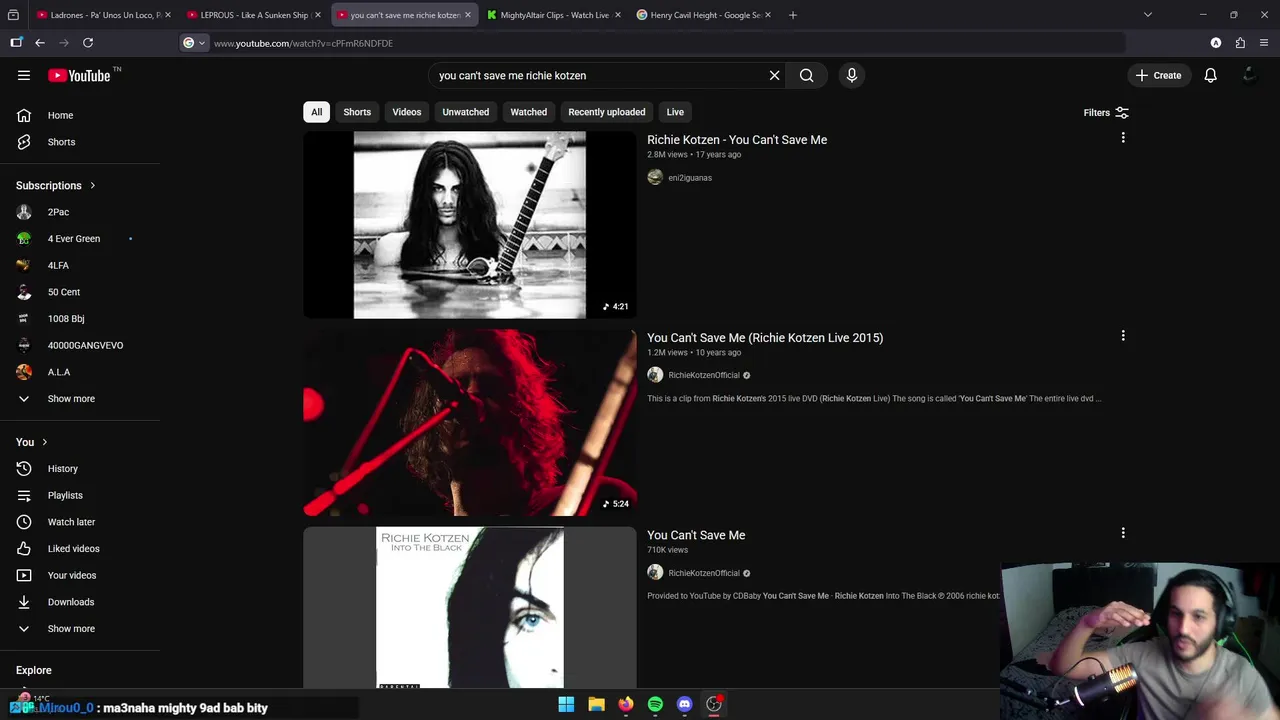Image resolution: width=1280 pixels, height=720 pixels.
Task: Open the YouTube guide hamburger menu
Action: tap(24, 75)
